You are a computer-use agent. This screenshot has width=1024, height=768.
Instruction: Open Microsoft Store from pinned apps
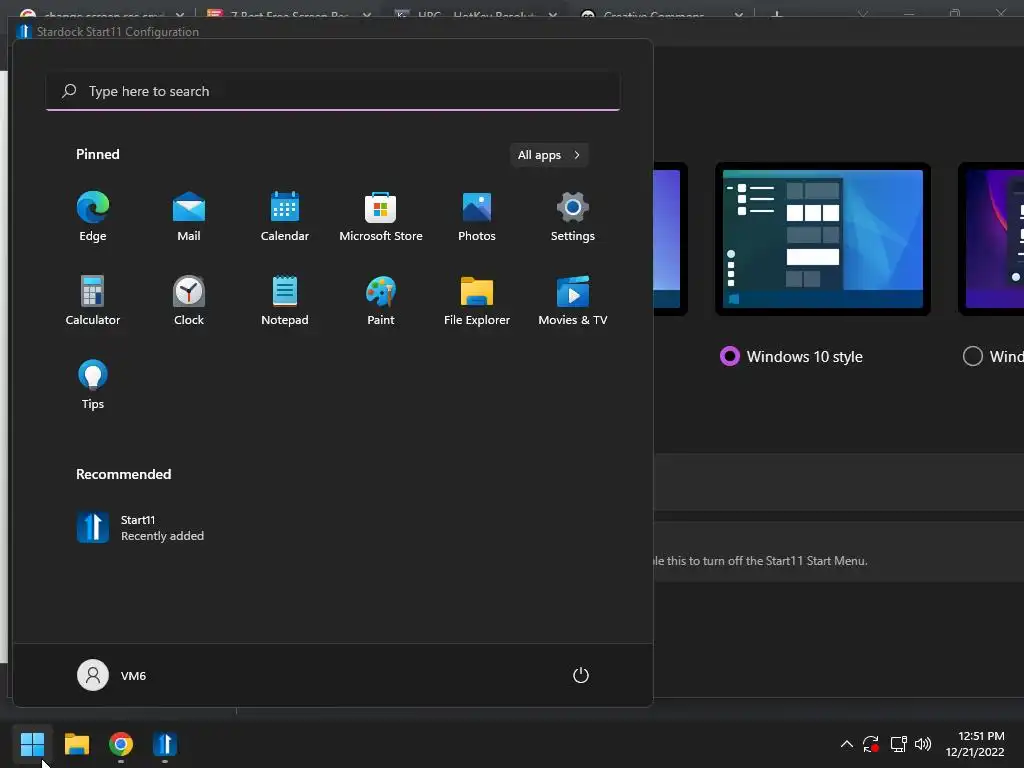[x=381, y=217]
